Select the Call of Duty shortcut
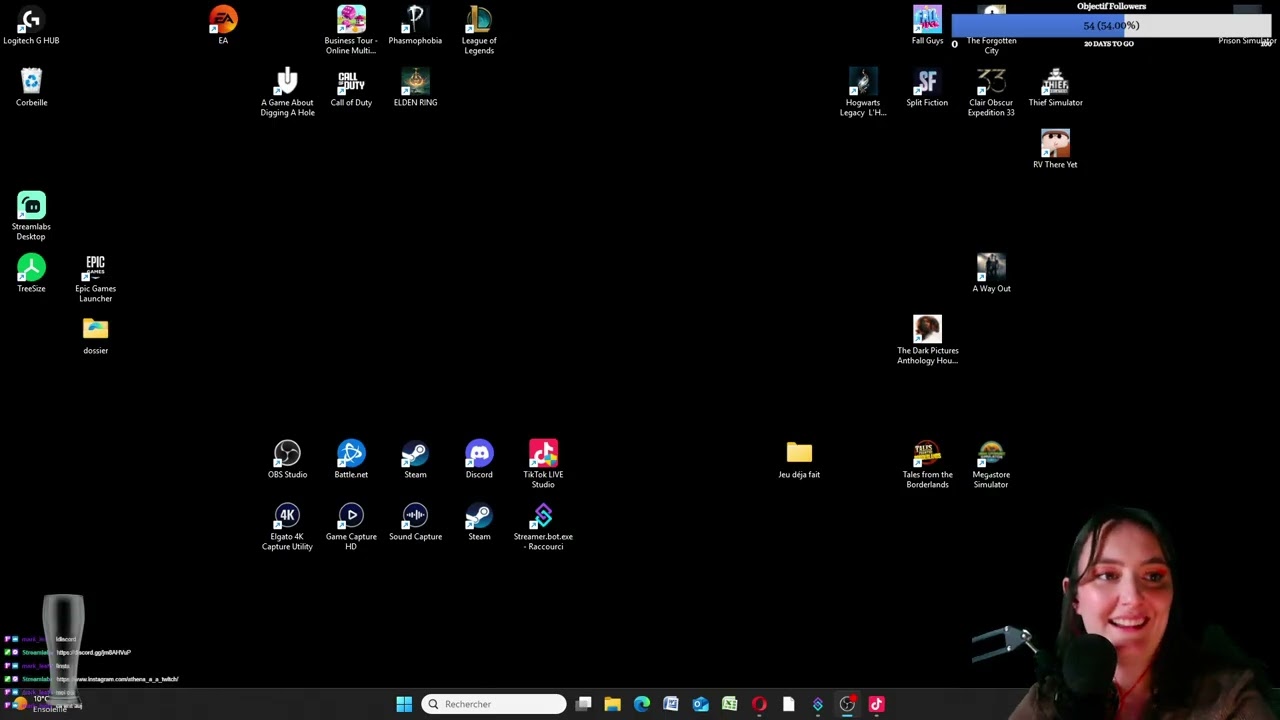 pos(351,87)
